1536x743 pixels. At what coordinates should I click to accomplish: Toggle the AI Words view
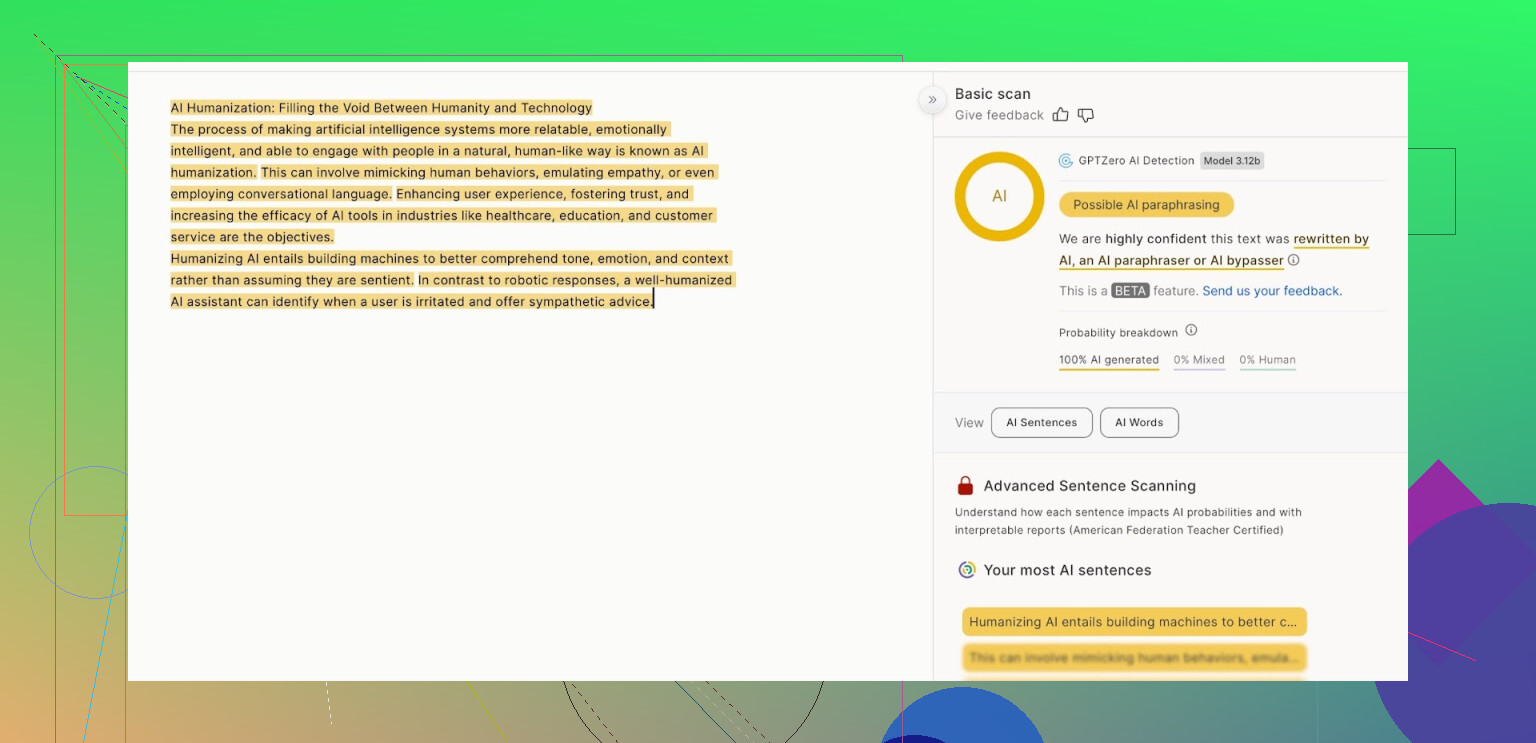coord(1139,423)
